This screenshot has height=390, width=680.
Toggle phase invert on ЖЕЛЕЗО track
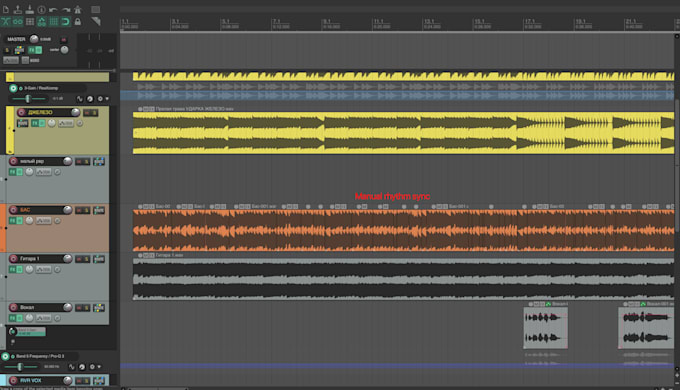[80, 124]
